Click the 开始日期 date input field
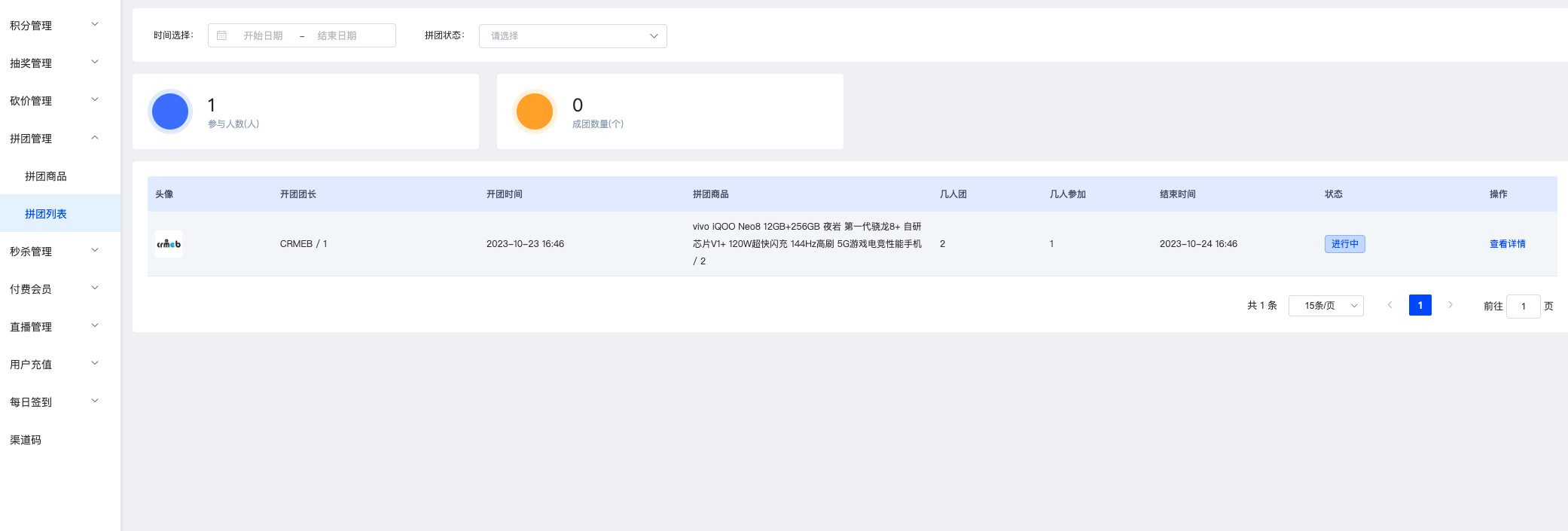This screenshot has height=531, width=1568. tap(263, 35)
